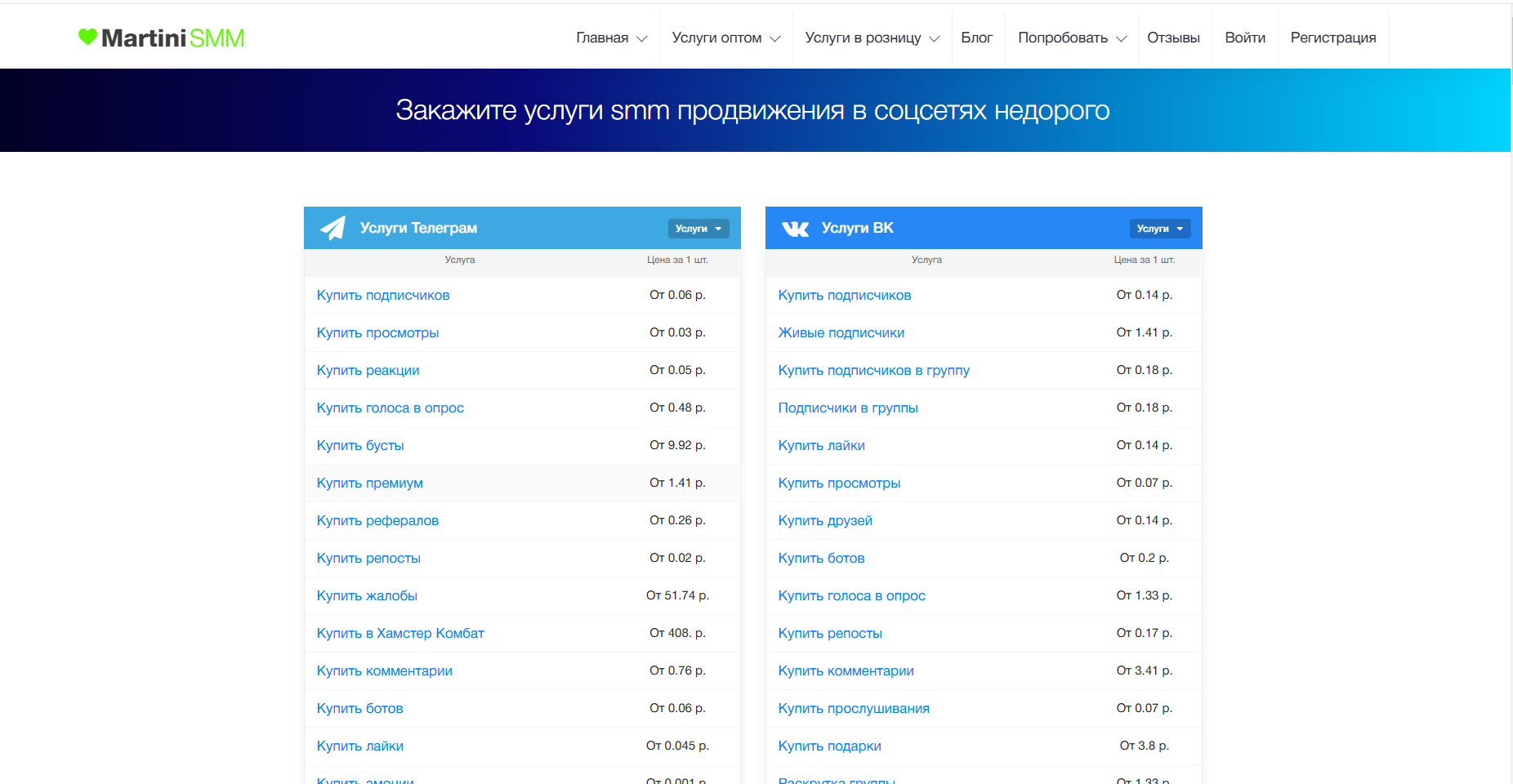This screenshot has width=1513, height=784.
Task: Open Купить жалобы link
Action: pos(367,595)
